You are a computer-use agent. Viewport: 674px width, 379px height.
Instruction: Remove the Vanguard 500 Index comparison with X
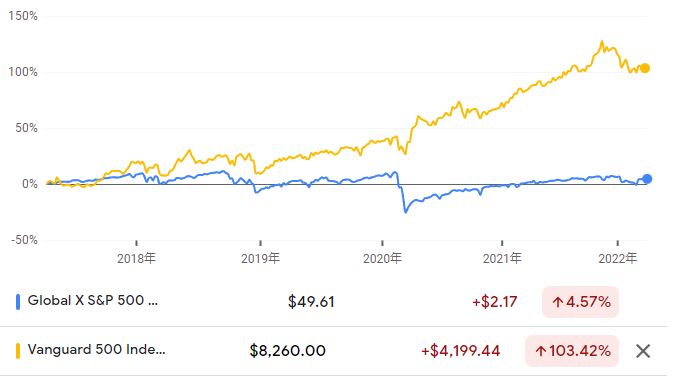(x=643, y=351)
